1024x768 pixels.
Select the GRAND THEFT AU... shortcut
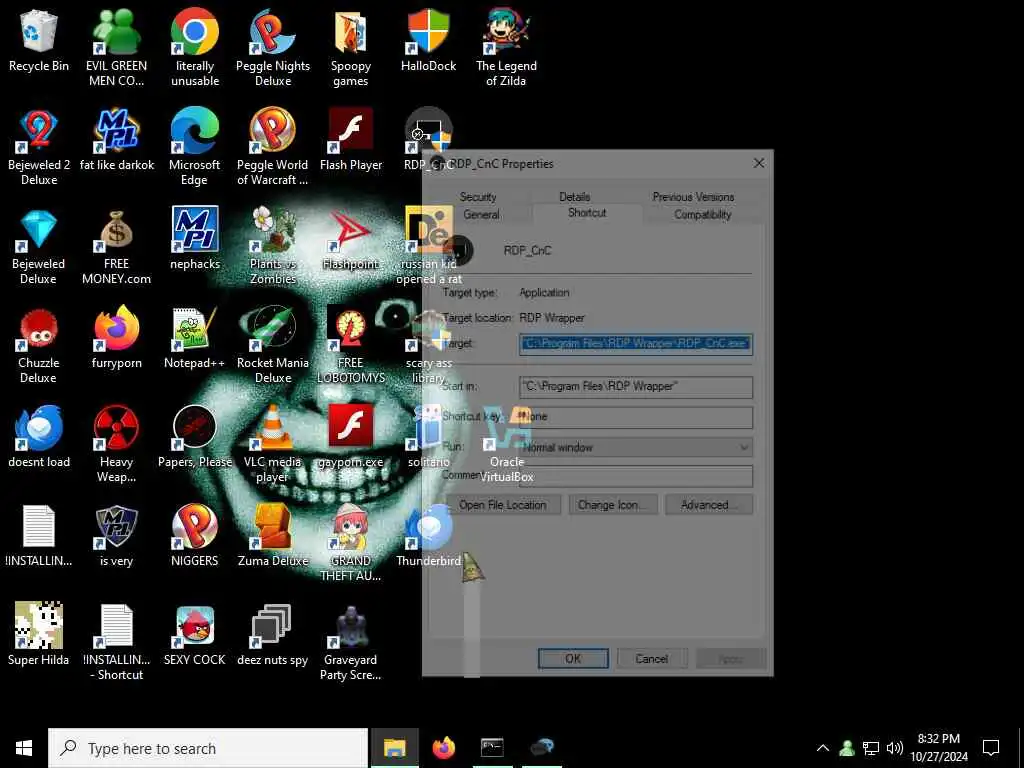351,543
